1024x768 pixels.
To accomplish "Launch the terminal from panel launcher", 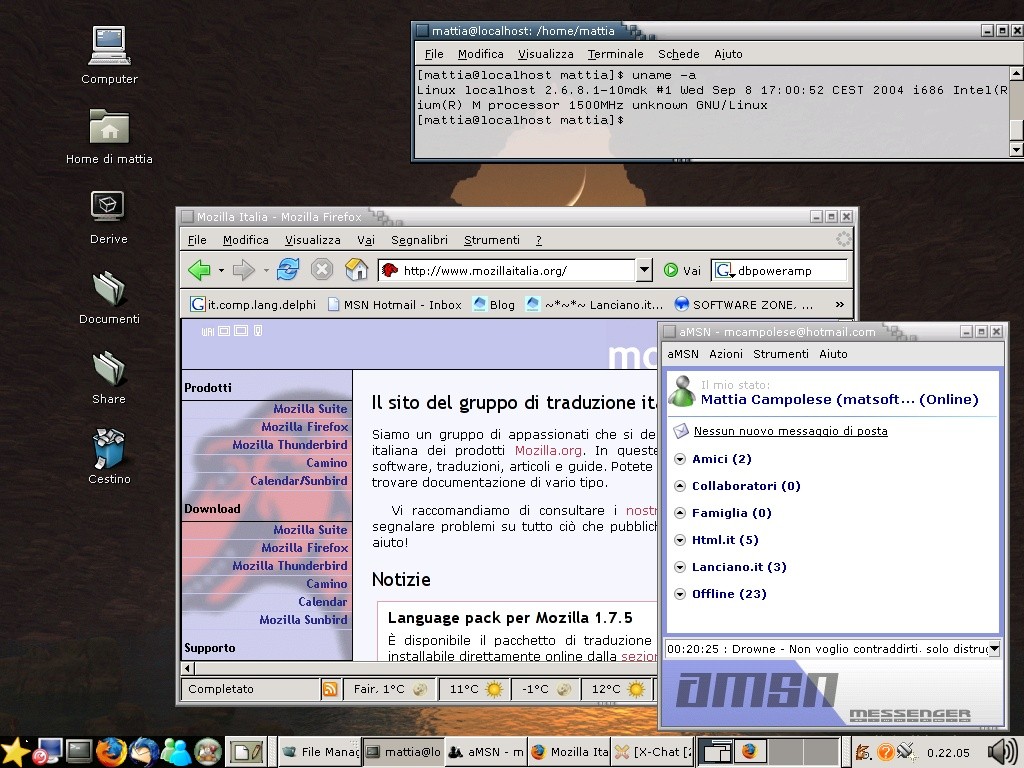I will tap(80, 751).
